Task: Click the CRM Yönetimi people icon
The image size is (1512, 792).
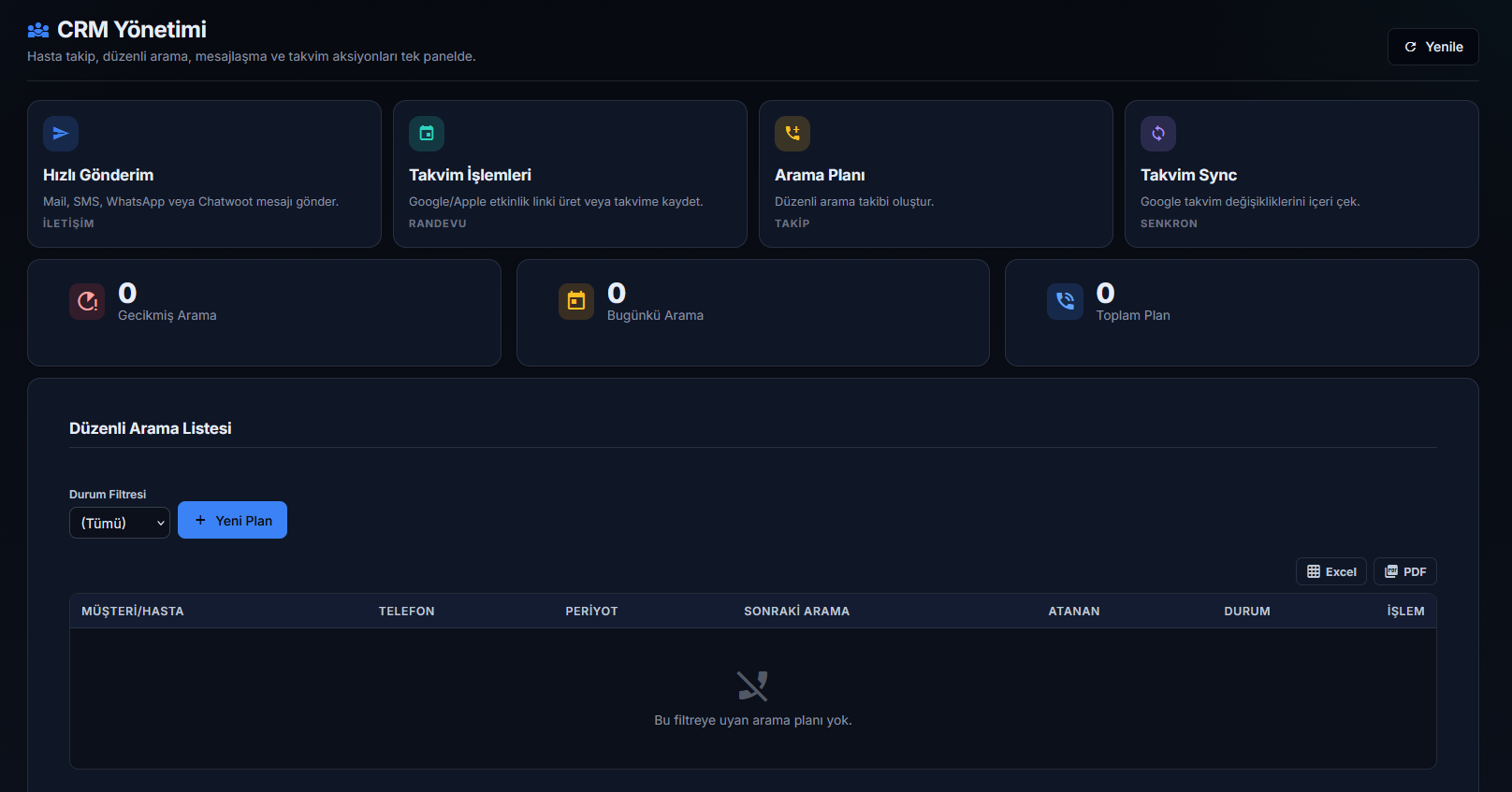Action: point(38,30)
